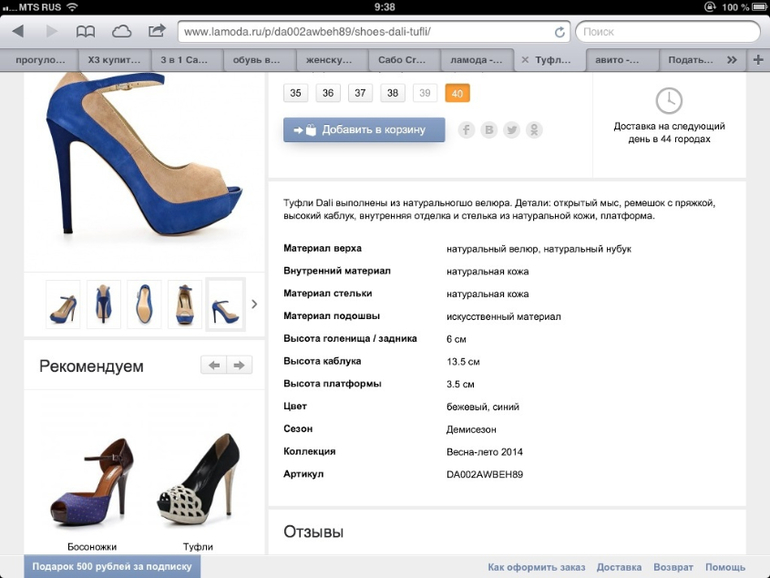Select first shoe thumbnail, side view
The image size is (770, 578).
pos(63,304)
